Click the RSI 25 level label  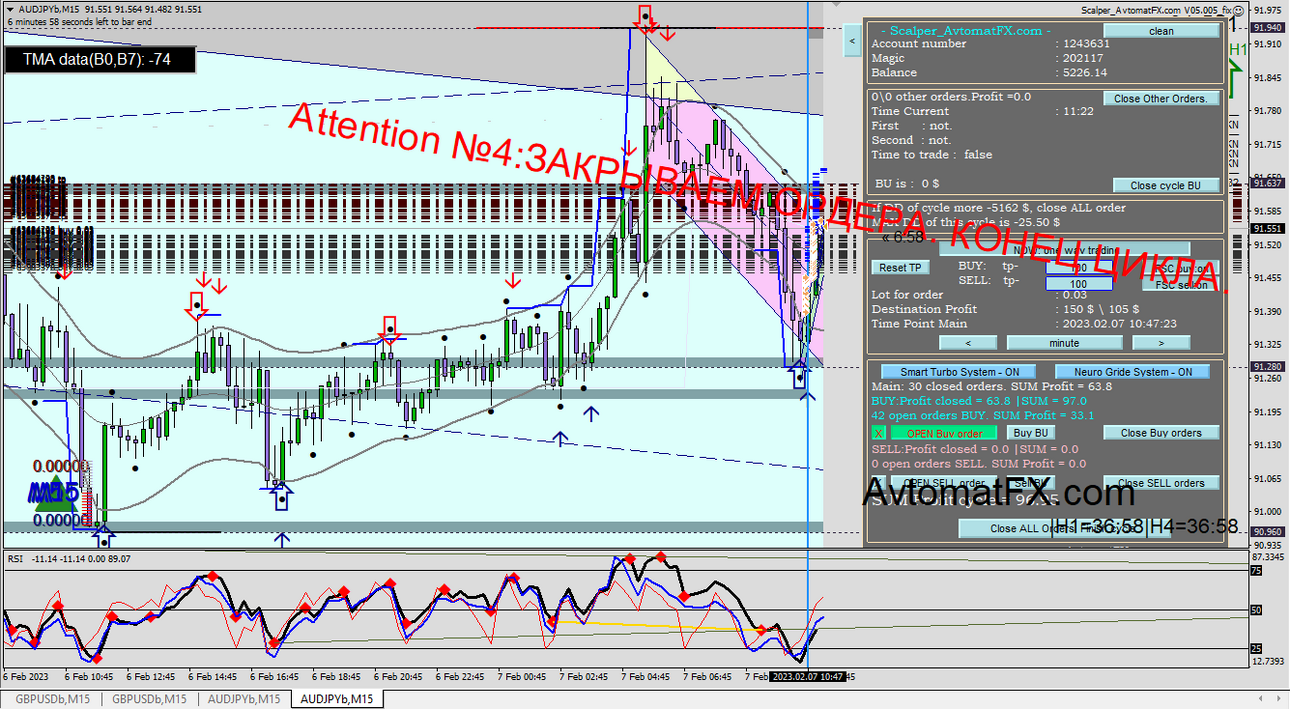tap(1256, 648)
